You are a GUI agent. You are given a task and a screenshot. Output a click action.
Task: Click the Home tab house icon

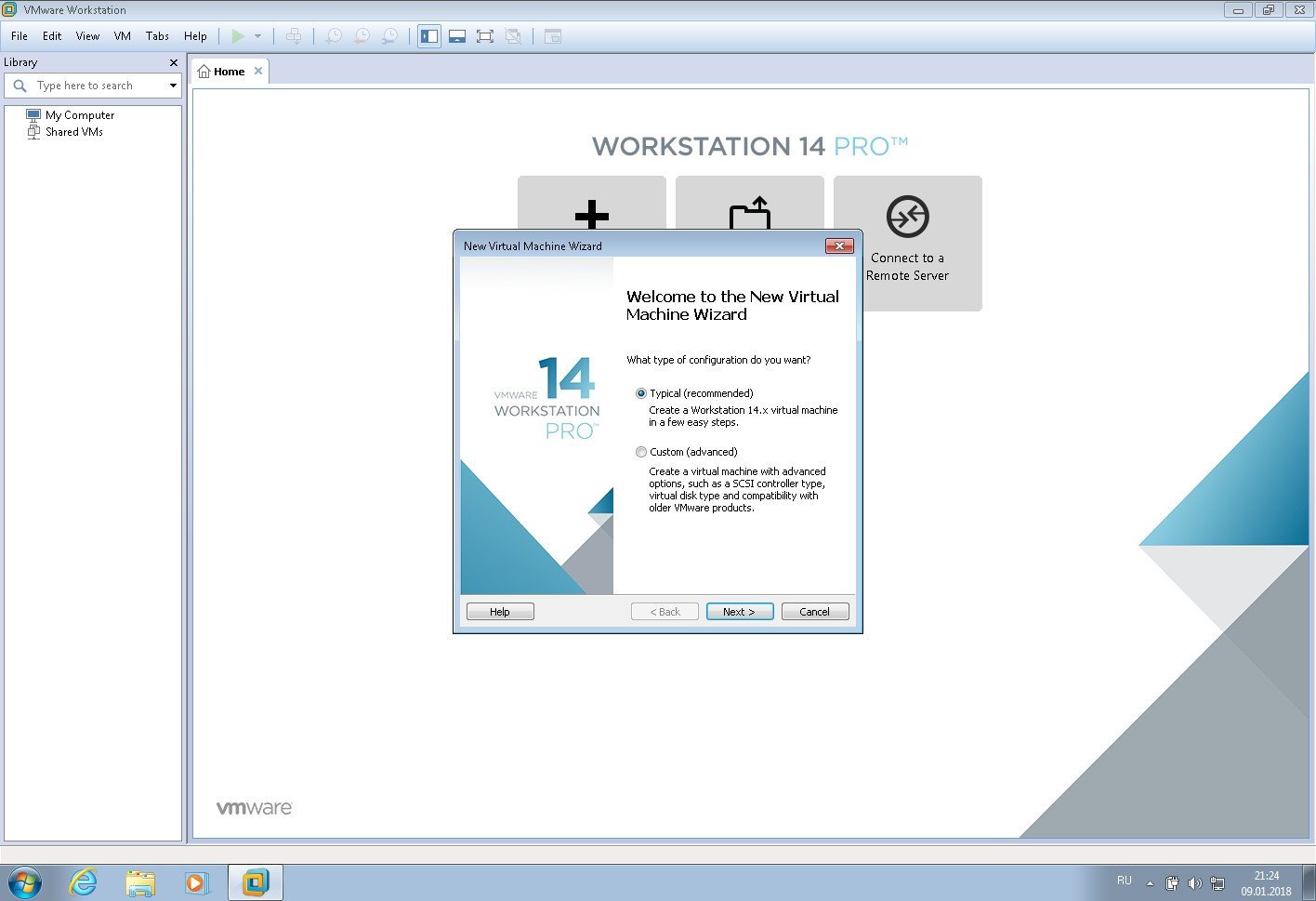tap(204, 72)
